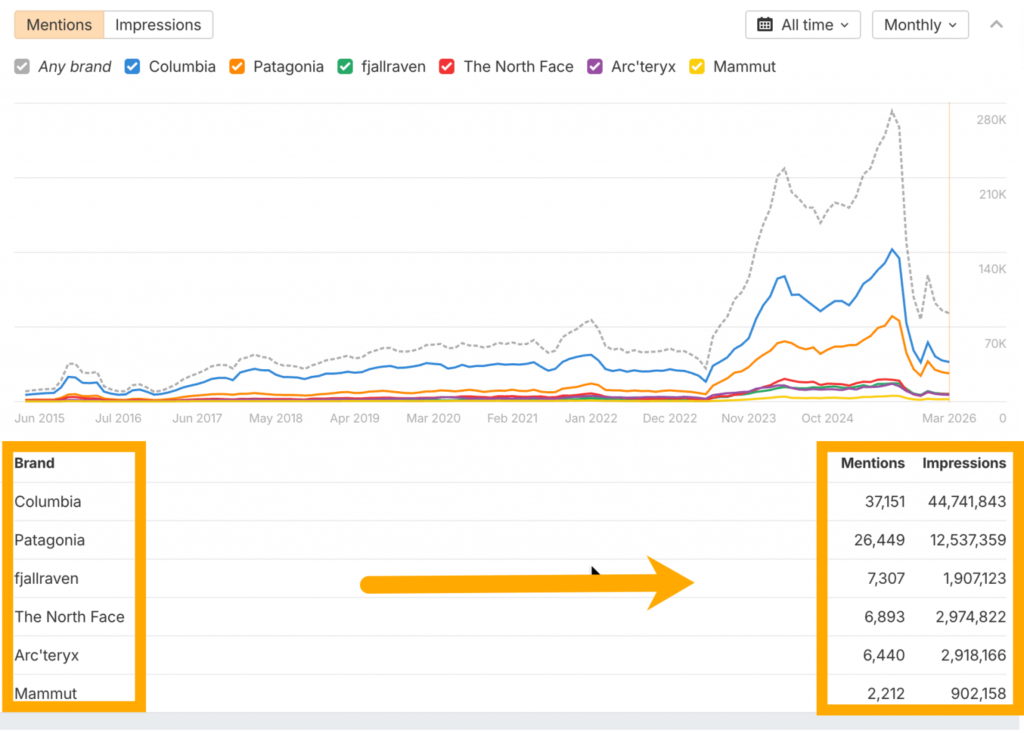
Task: Toggle The North Face red checkbox
Action: pos(447,67)
